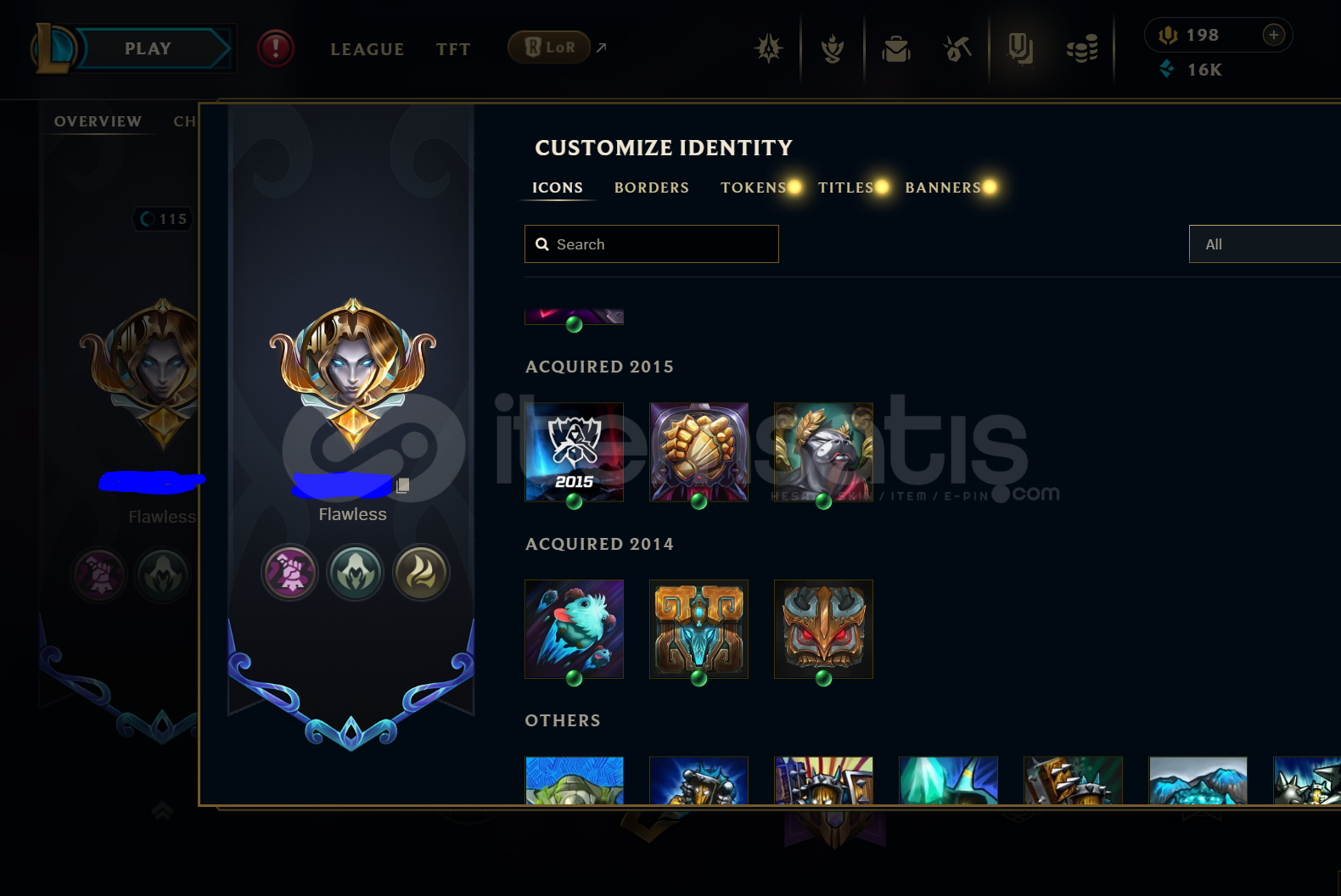This screenshot has height=896, width=1341.
Task: Open the Store coins icon
Action: pos(1082,48)
